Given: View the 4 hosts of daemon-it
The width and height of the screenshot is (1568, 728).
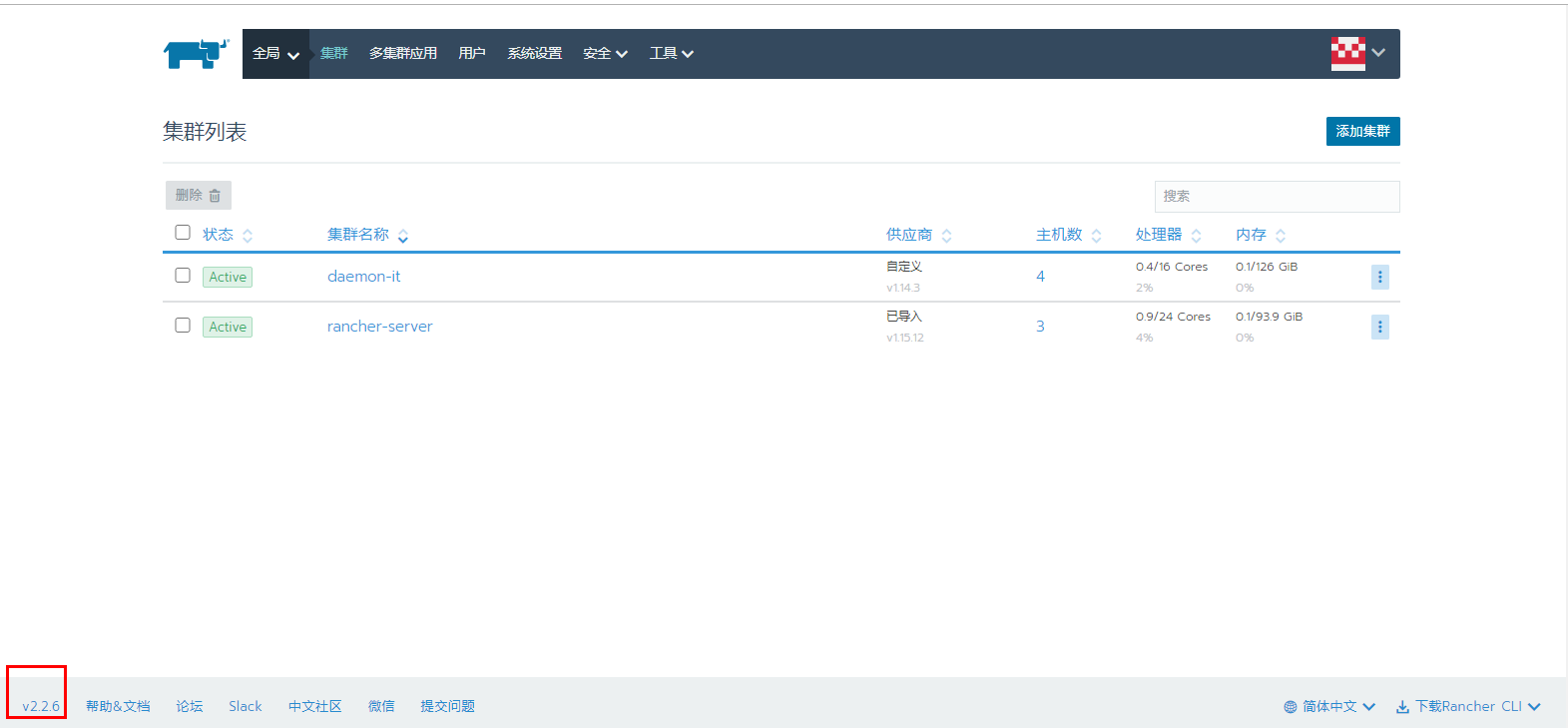Looking at the screenshot, I should [x=1040, y=277].
